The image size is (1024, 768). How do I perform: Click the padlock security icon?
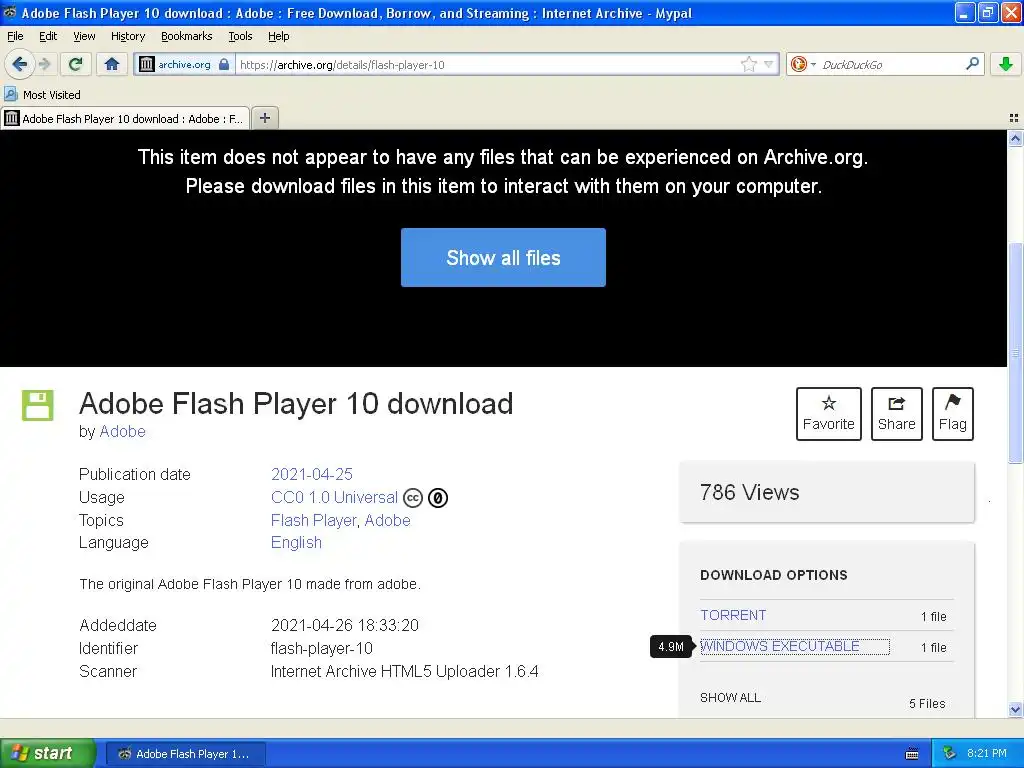point(224,64)
